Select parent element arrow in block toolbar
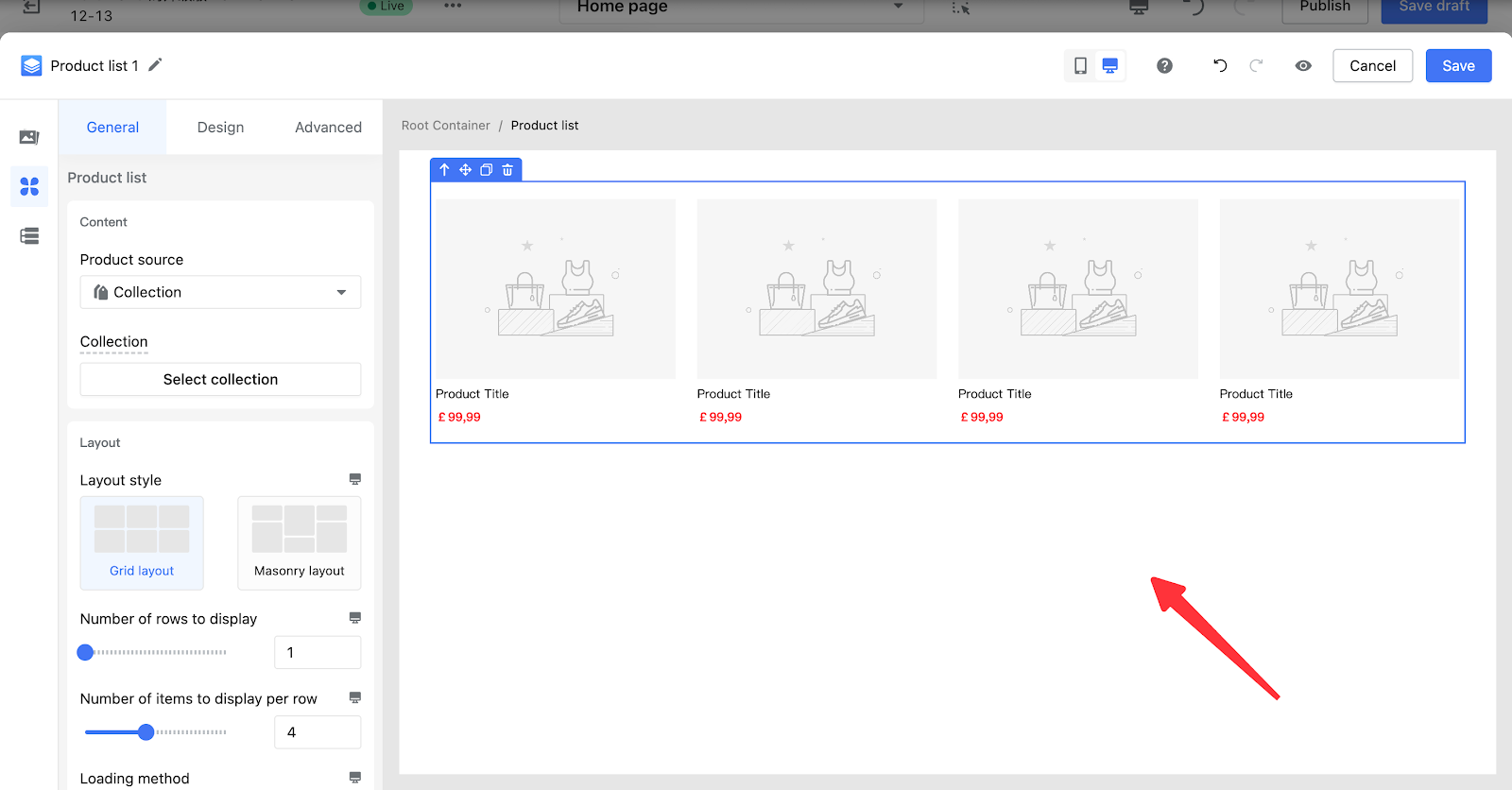 point(444,170)
